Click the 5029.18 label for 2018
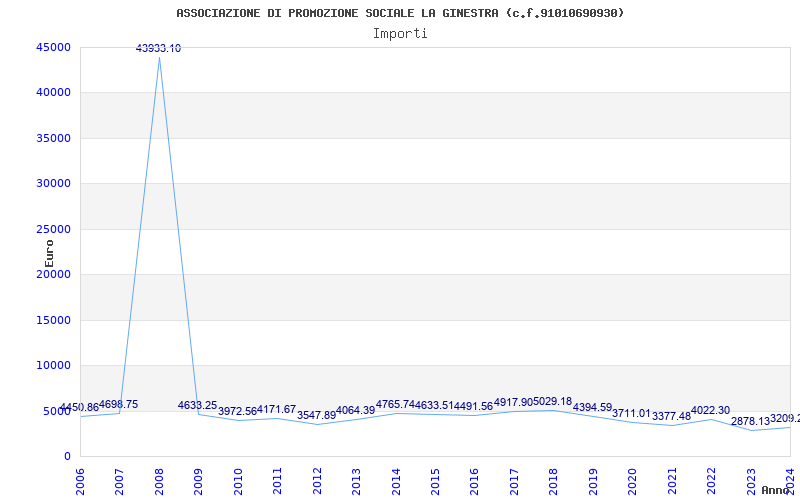Image resolution: width=800 pixels, height=500 pixels. click(x=553, y=402)
